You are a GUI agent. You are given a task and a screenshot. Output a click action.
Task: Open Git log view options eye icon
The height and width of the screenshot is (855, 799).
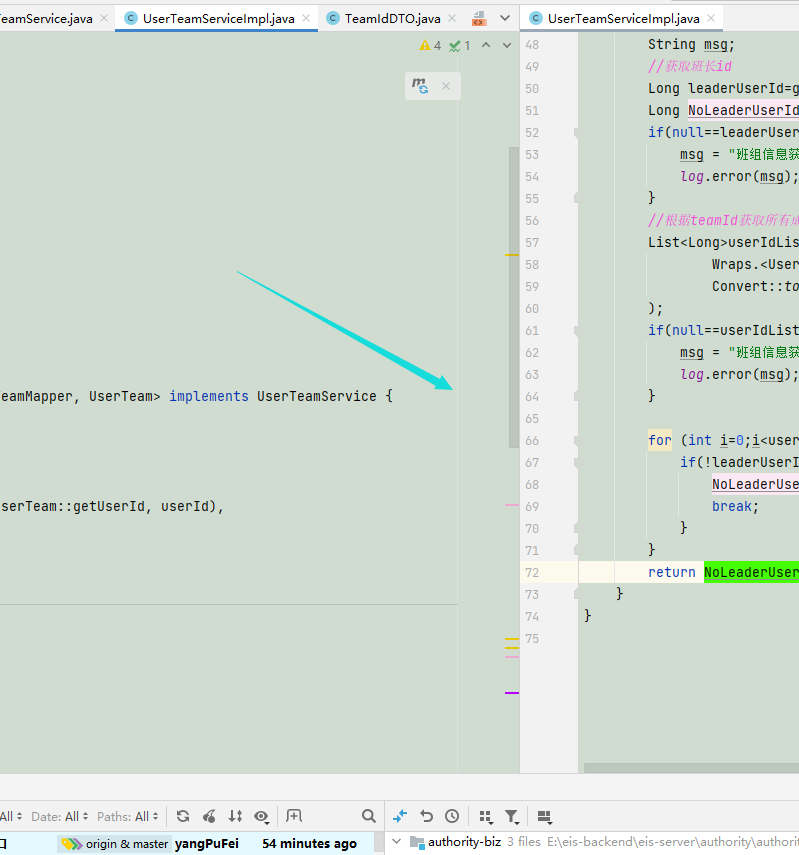coord(262,816)
